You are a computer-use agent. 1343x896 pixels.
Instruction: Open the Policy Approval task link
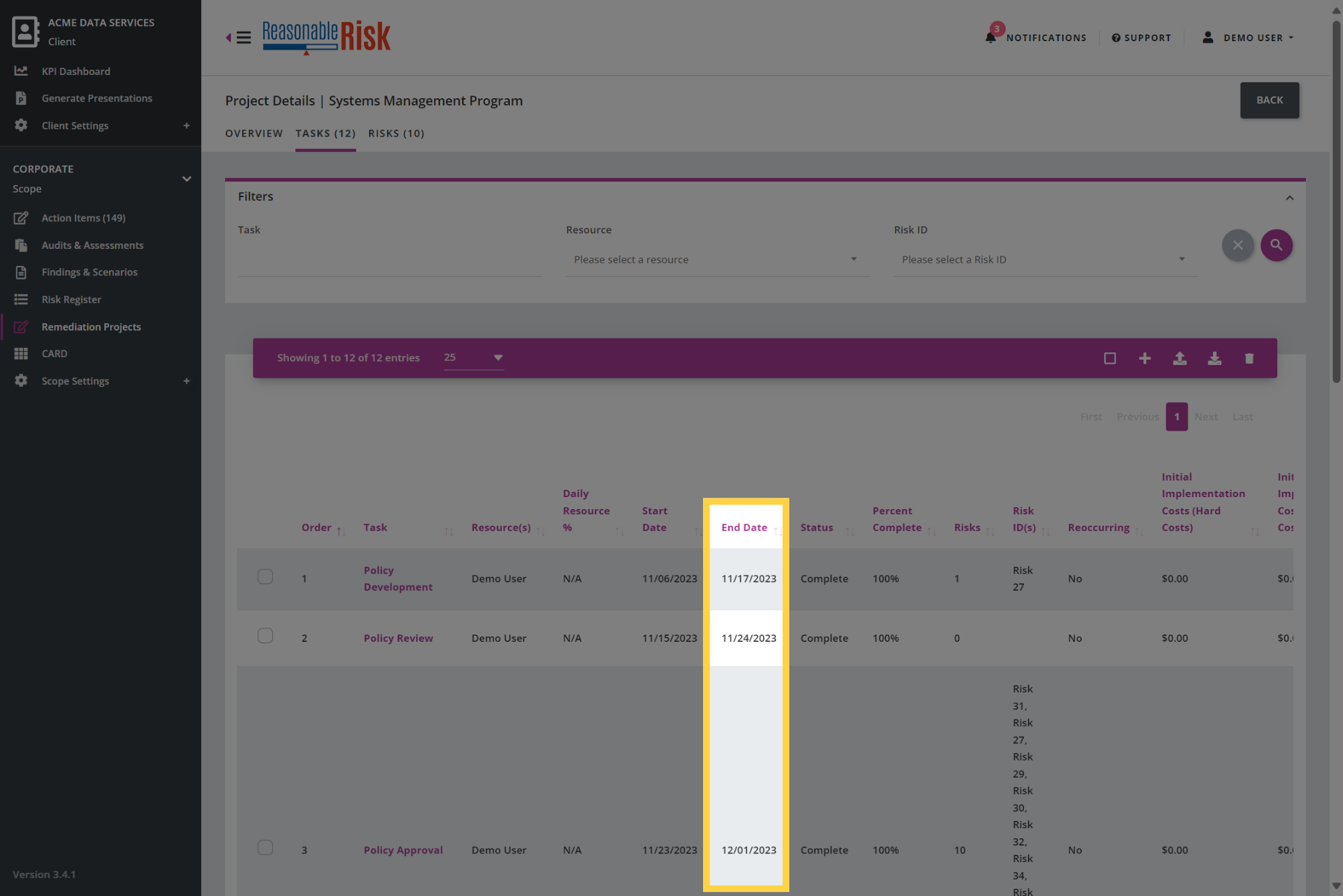click(403, 850)
